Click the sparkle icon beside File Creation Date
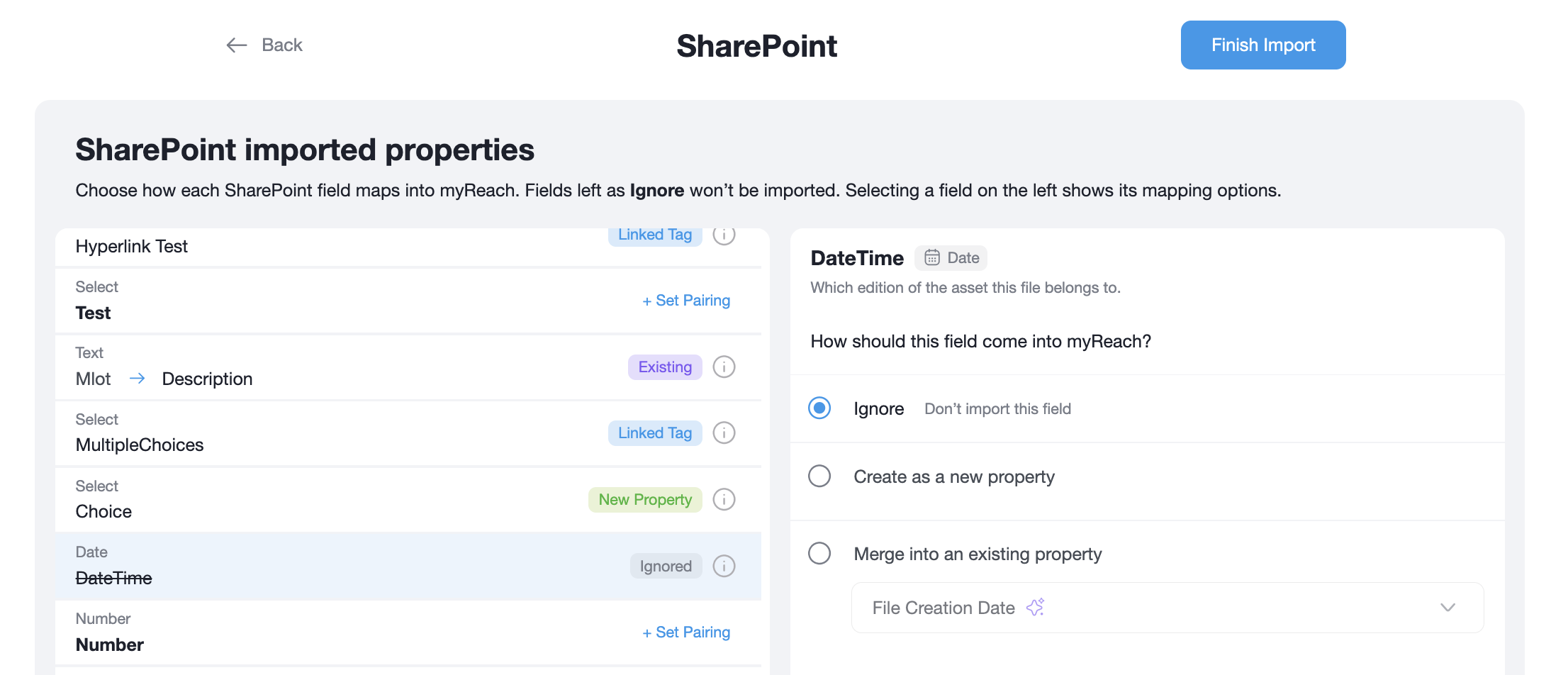This screenshot has height=675, width=1568. point(1036,607)
